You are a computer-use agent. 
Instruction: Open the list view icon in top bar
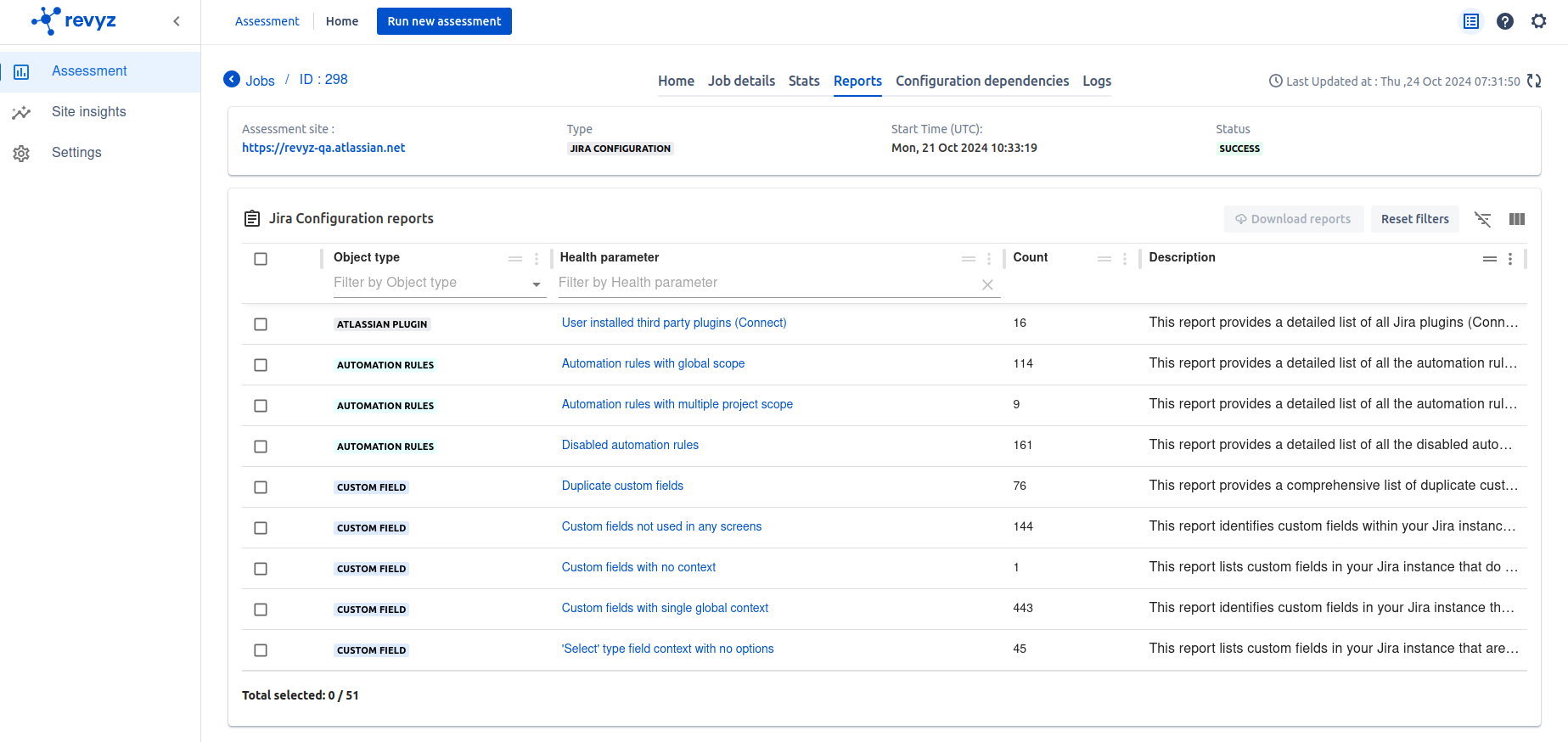point(1471,21)
